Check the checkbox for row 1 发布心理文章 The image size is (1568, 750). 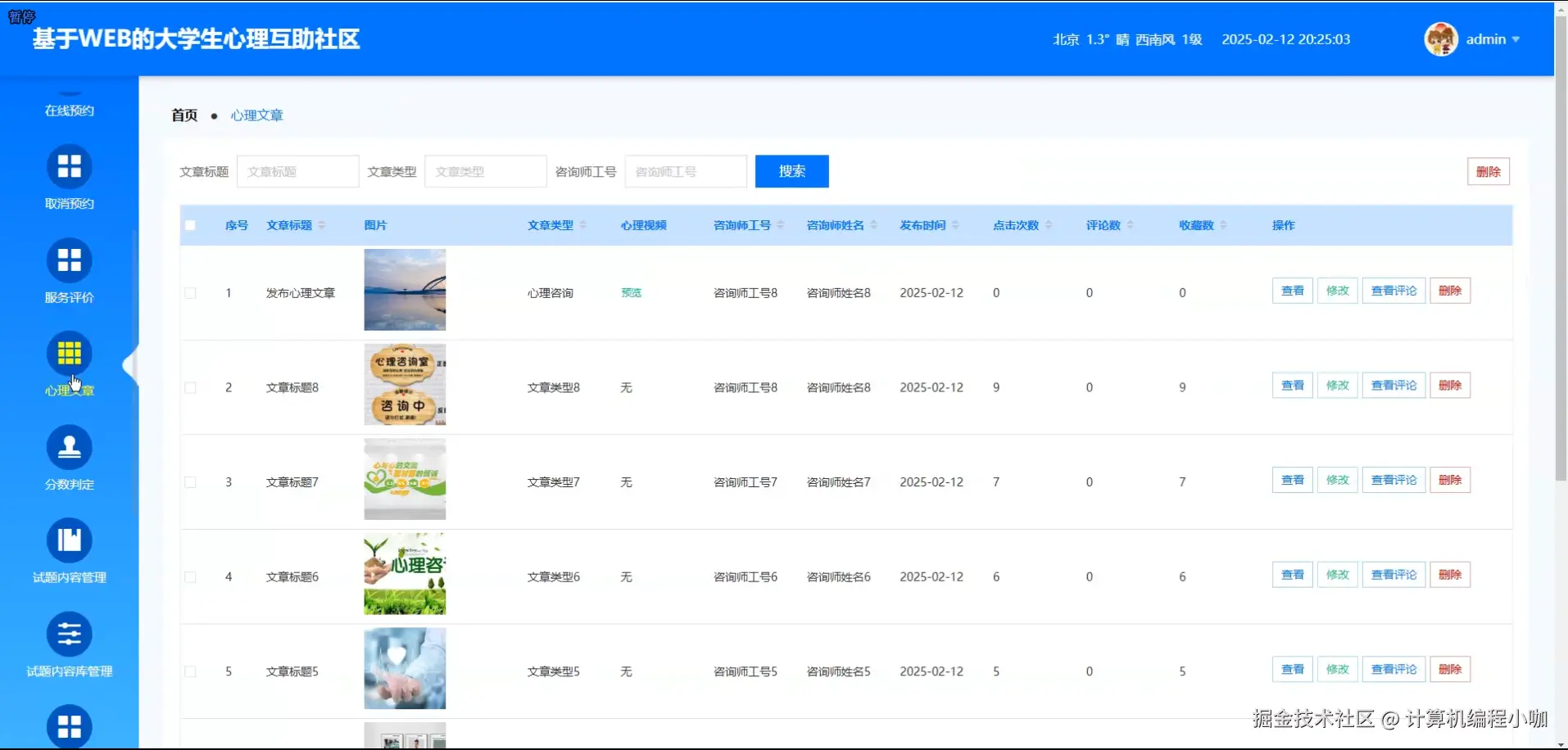tap(190, 292)
